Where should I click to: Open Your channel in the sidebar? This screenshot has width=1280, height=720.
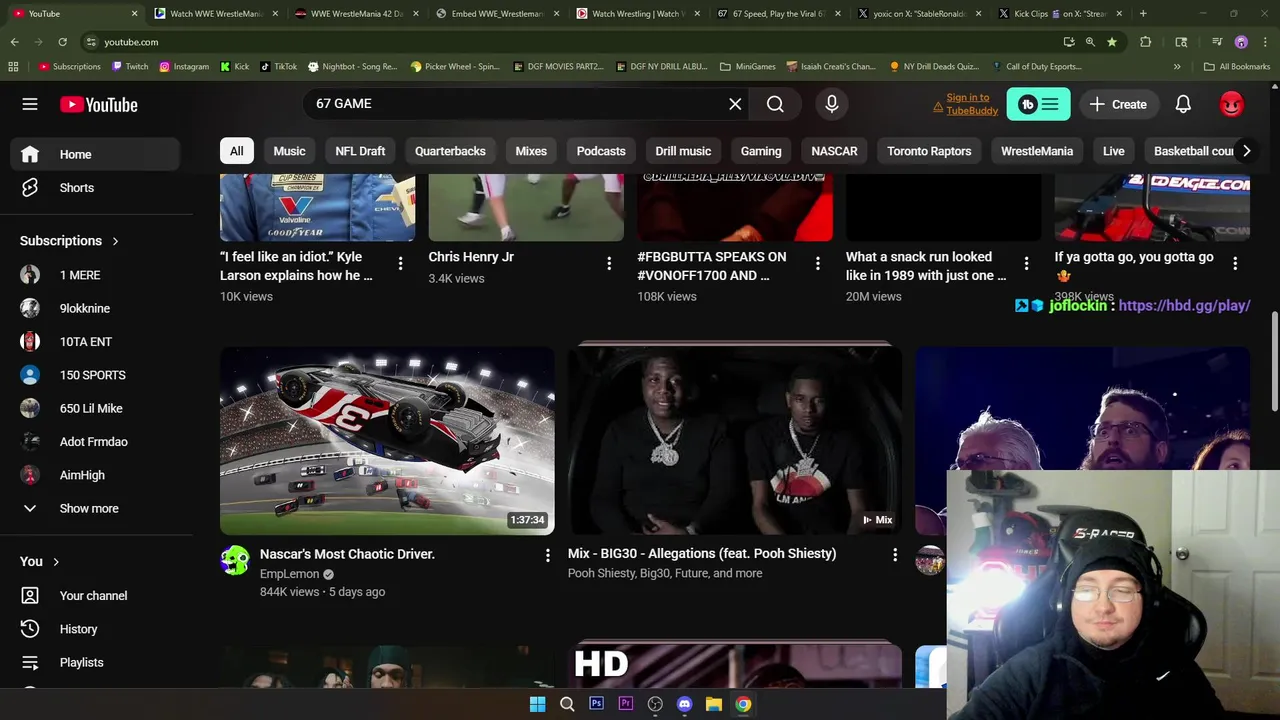pyautogui.click(x=96, y=595)
